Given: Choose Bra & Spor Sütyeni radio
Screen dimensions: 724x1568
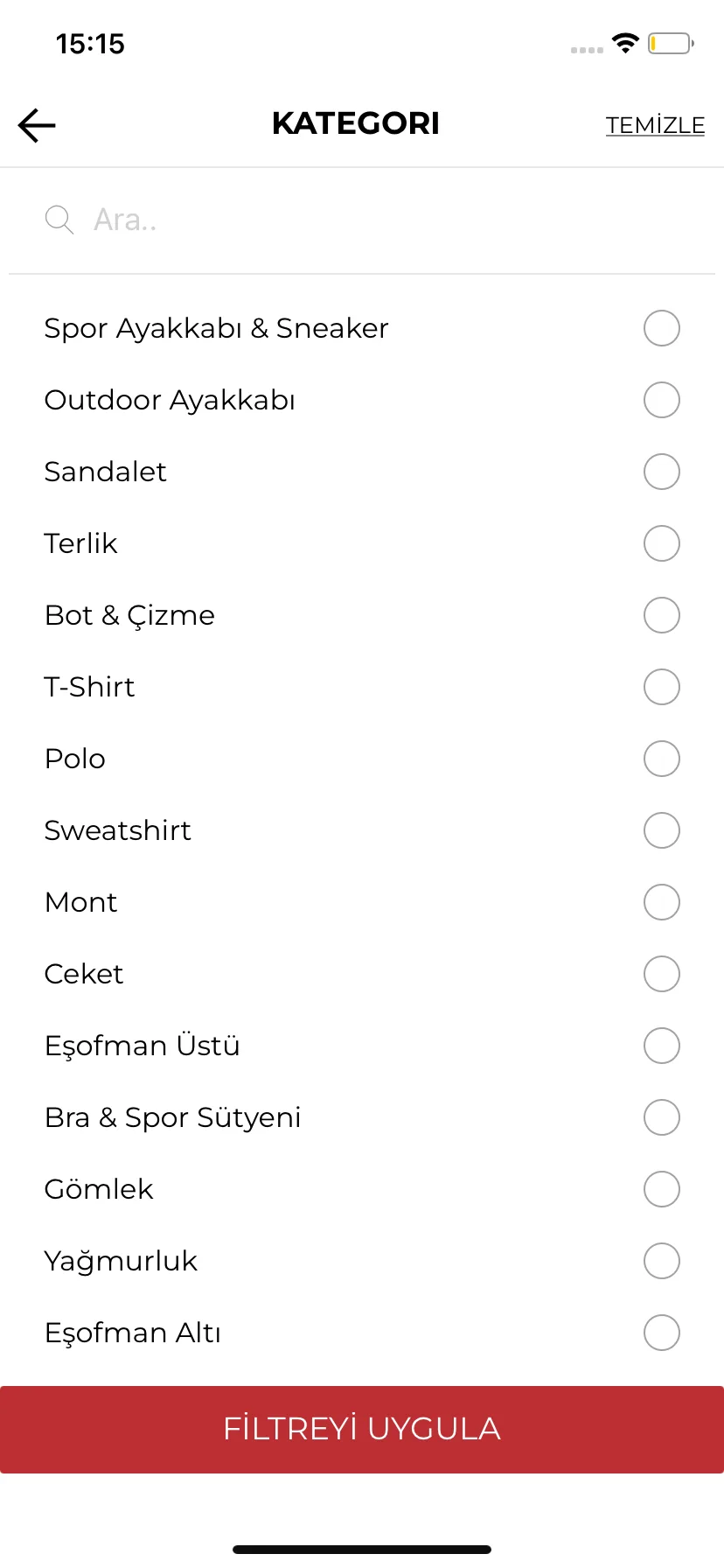Looking at the screenshot, I should [x=662, y=1117].
